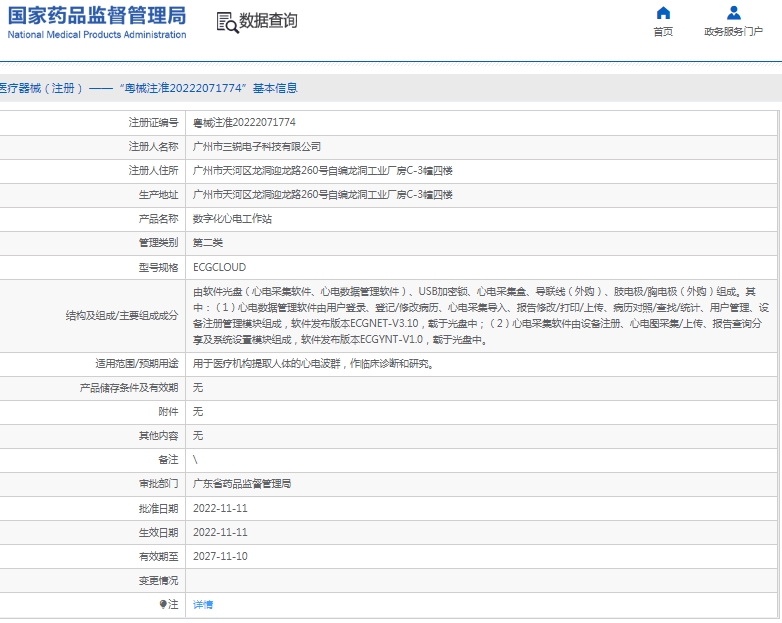Click the bullet icon beside 注 label
Screen dimensions: 782x623
click(163, 604)
